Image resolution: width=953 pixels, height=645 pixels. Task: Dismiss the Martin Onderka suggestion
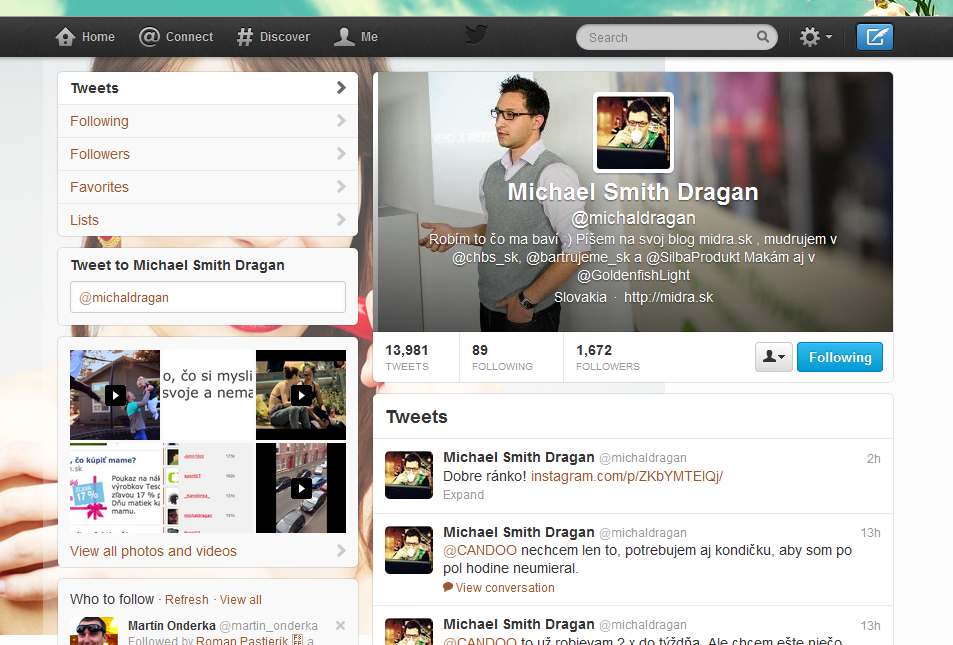[x=340, y=625]
